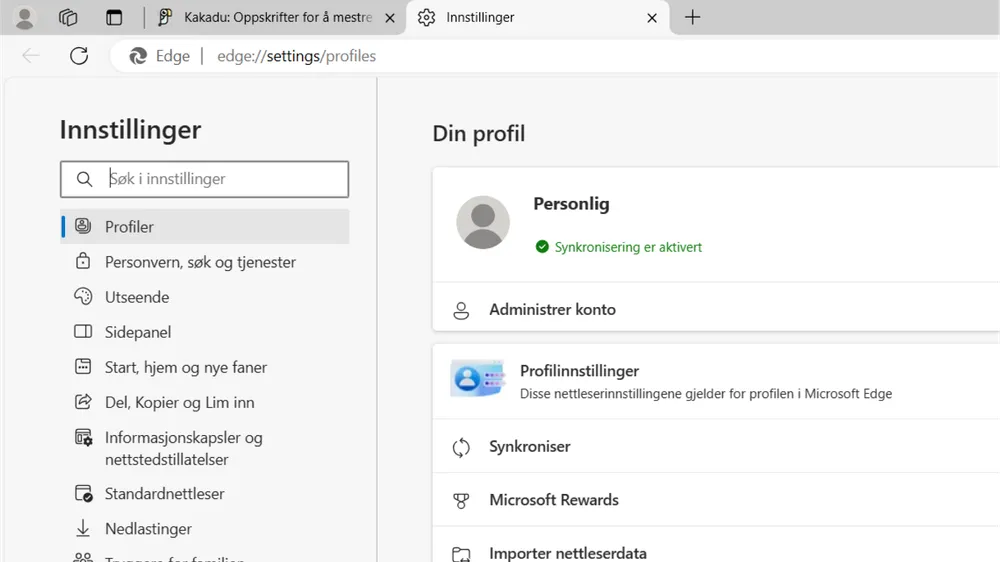1000x562 pixels.
Task: Focus the Søk i innstillinger search box
Action: tap(220, 179)
